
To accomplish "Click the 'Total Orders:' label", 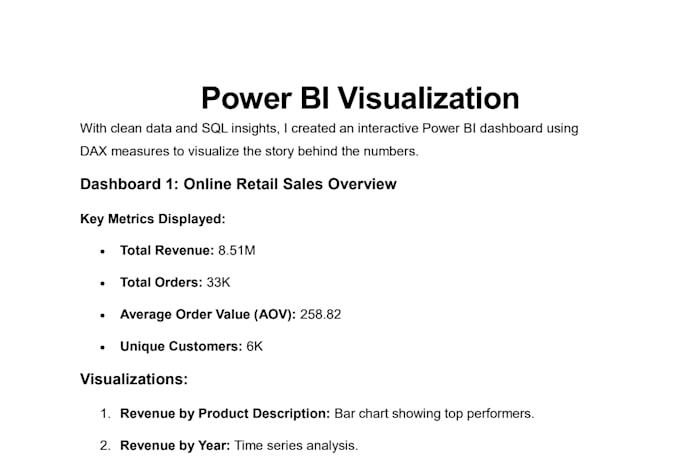I will coord(161,282).
